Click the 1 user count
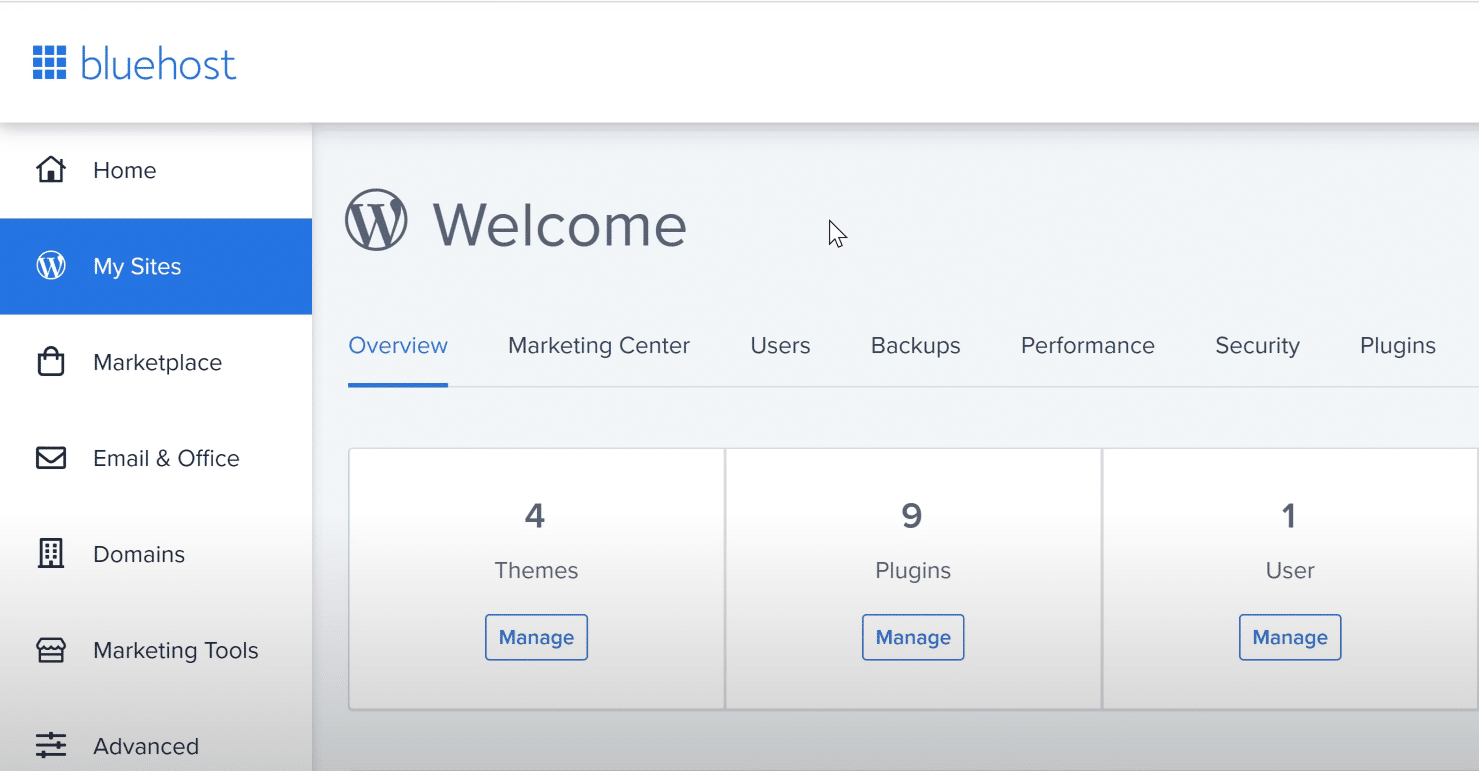The image size is (1479, 771). coord(1289,516)
